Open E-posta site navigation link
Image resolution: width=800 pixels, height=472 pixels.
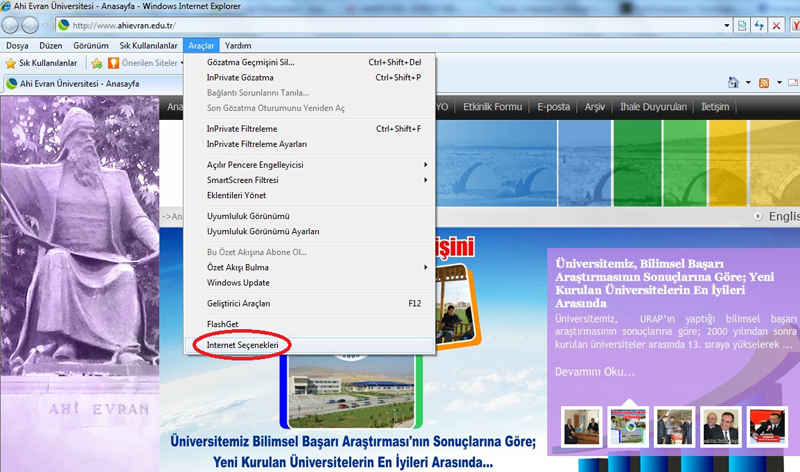pos(553,107)
